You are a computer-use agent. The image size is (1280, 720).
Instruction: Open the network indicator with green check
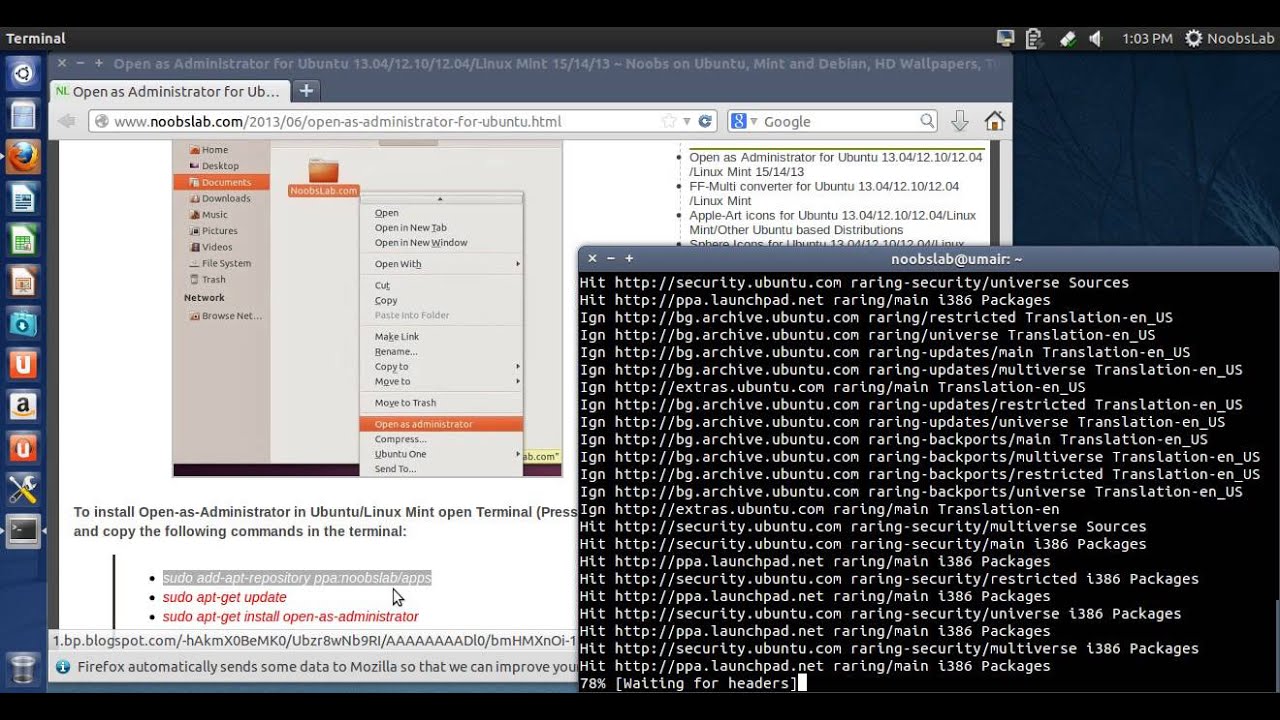1066,38
